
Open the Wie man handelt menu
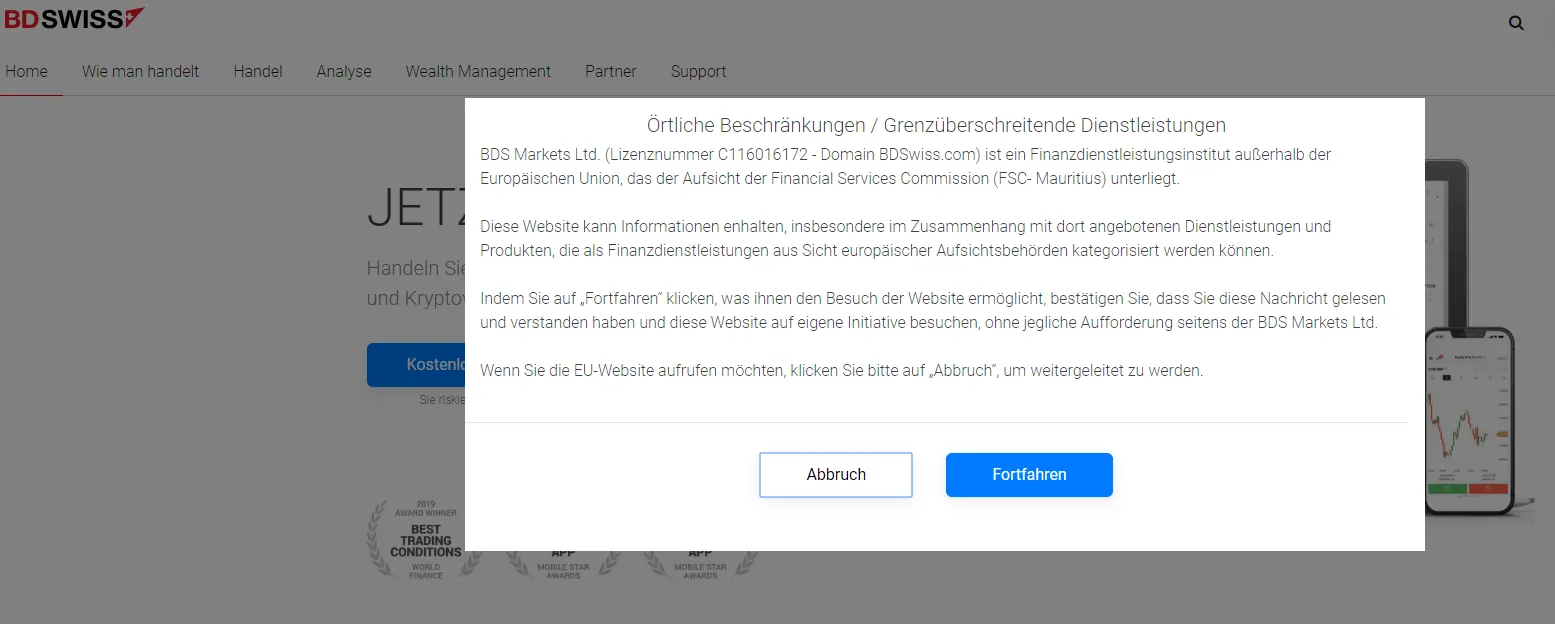[140, 71]
